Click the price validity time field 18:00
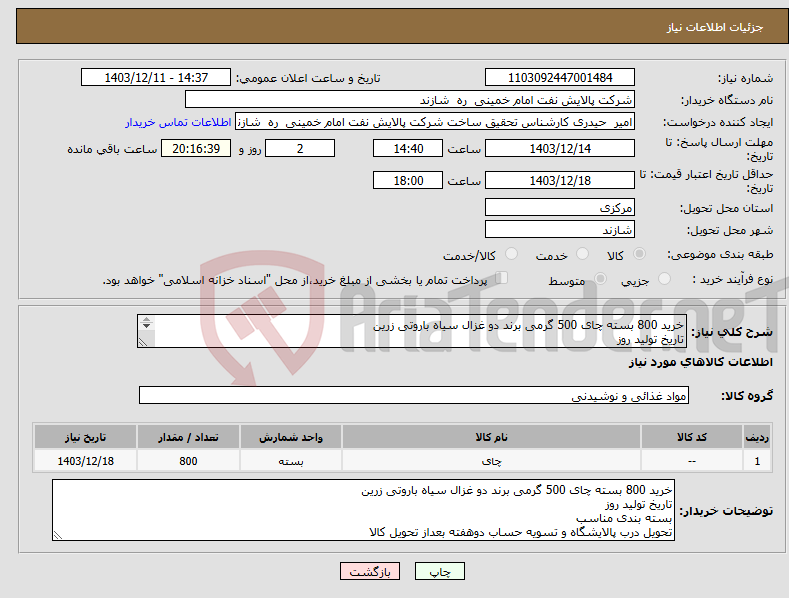 pyautogui.click(x=408, y=180)
